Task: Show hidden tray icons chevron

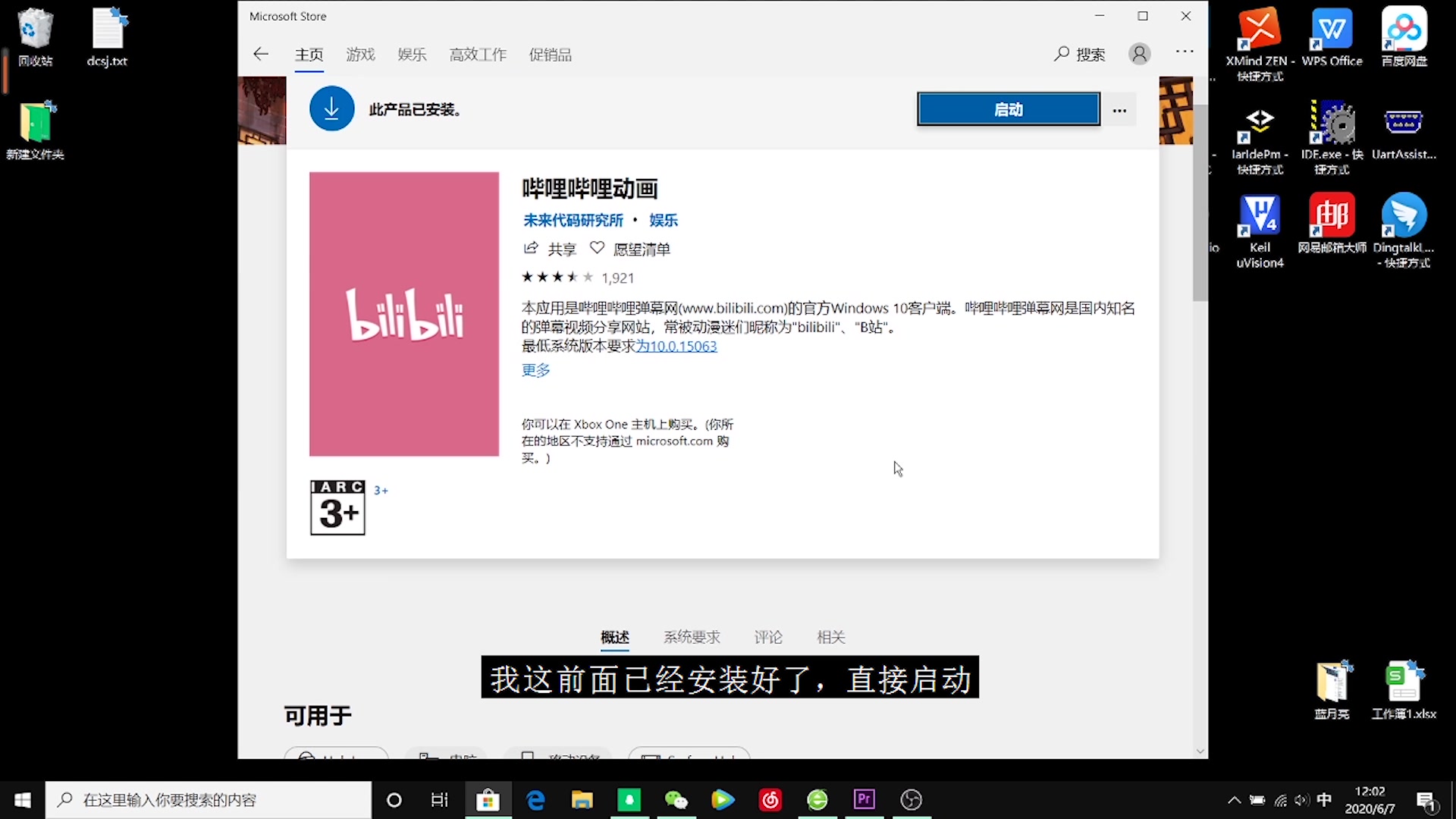Action: (1234, 800)
